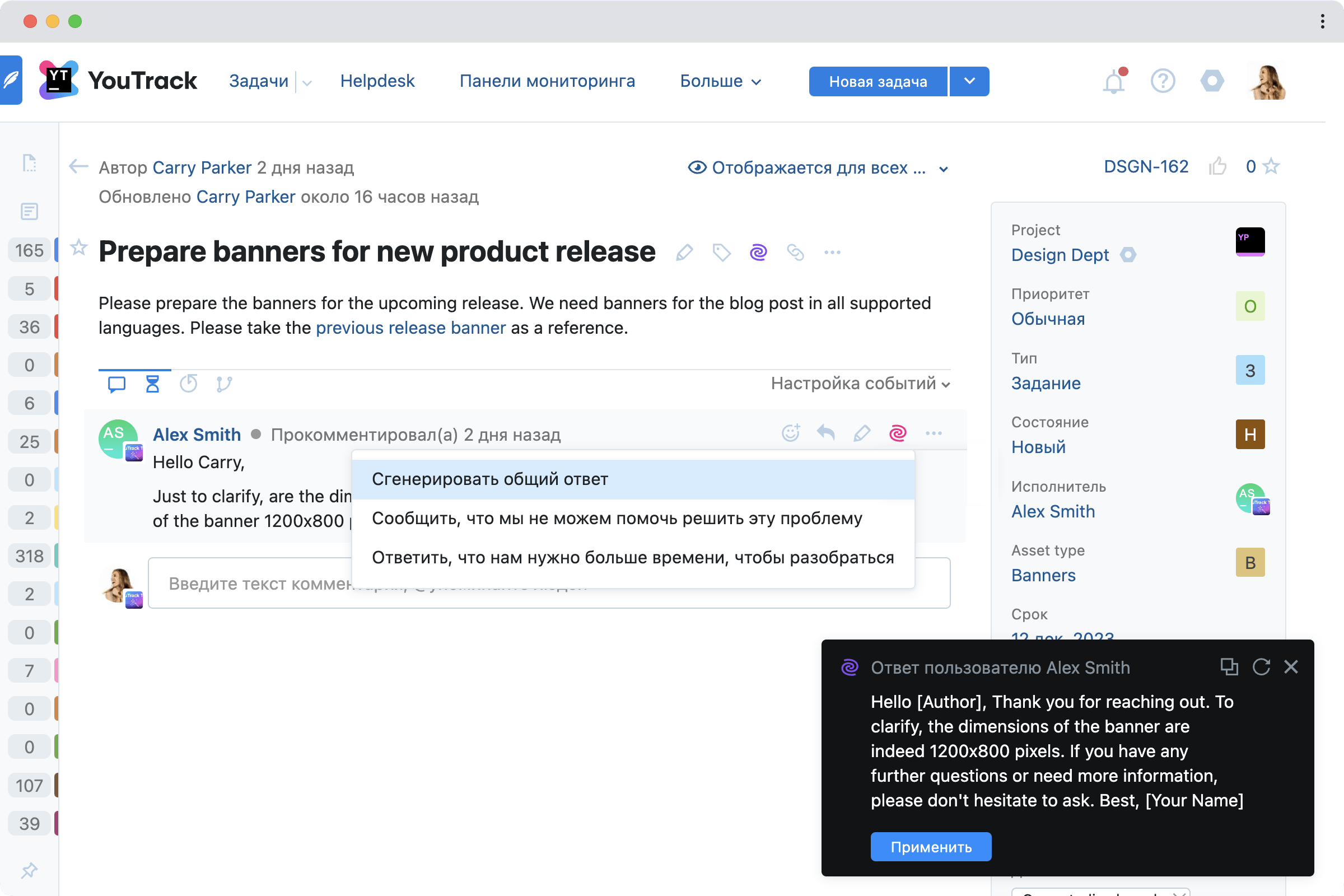Regenerate the AI reply with the refresh icon
The image size is (1344, 896).
pos(1261,667)
